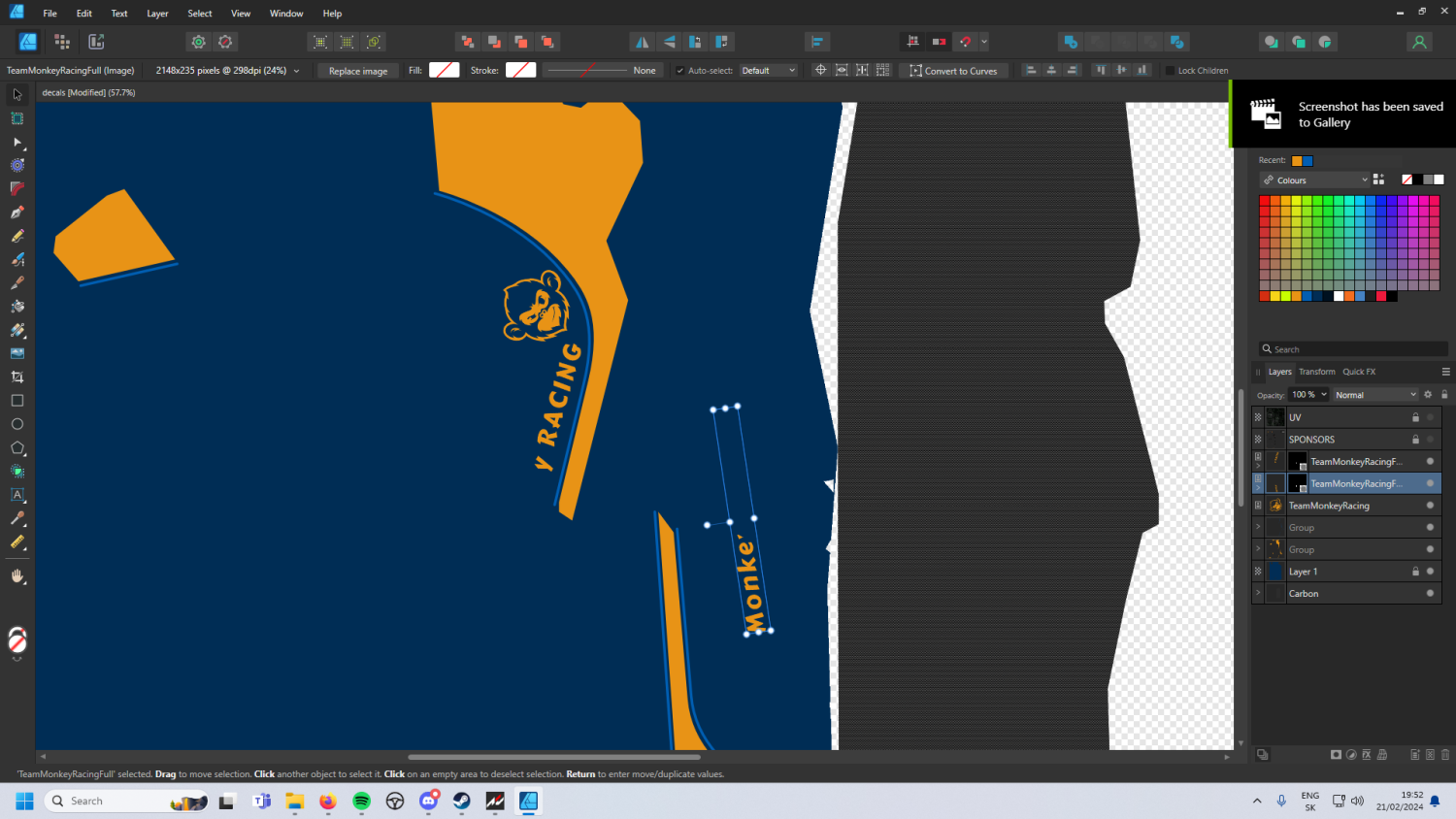1456x819 pixels.
Task: Hide the Carbon layer
Action: click(x=1429, y=593)
